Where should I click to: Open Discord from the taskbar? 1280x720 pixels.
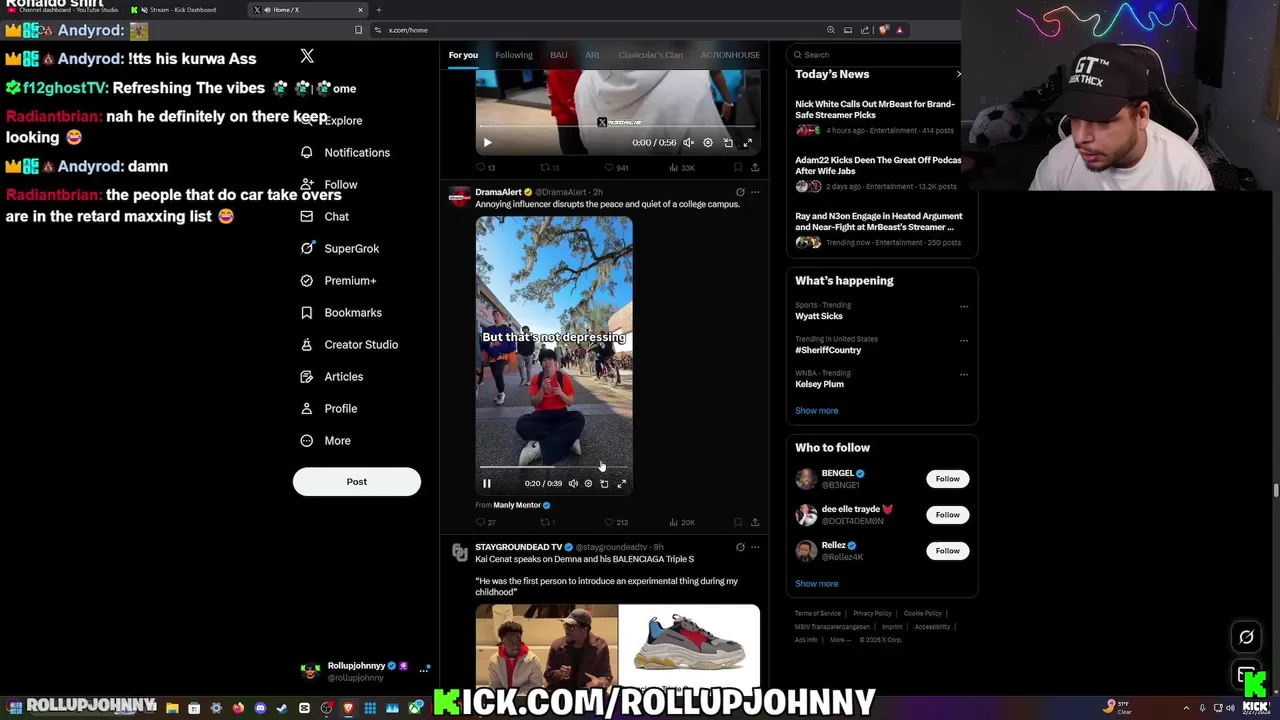click(260, 708)
